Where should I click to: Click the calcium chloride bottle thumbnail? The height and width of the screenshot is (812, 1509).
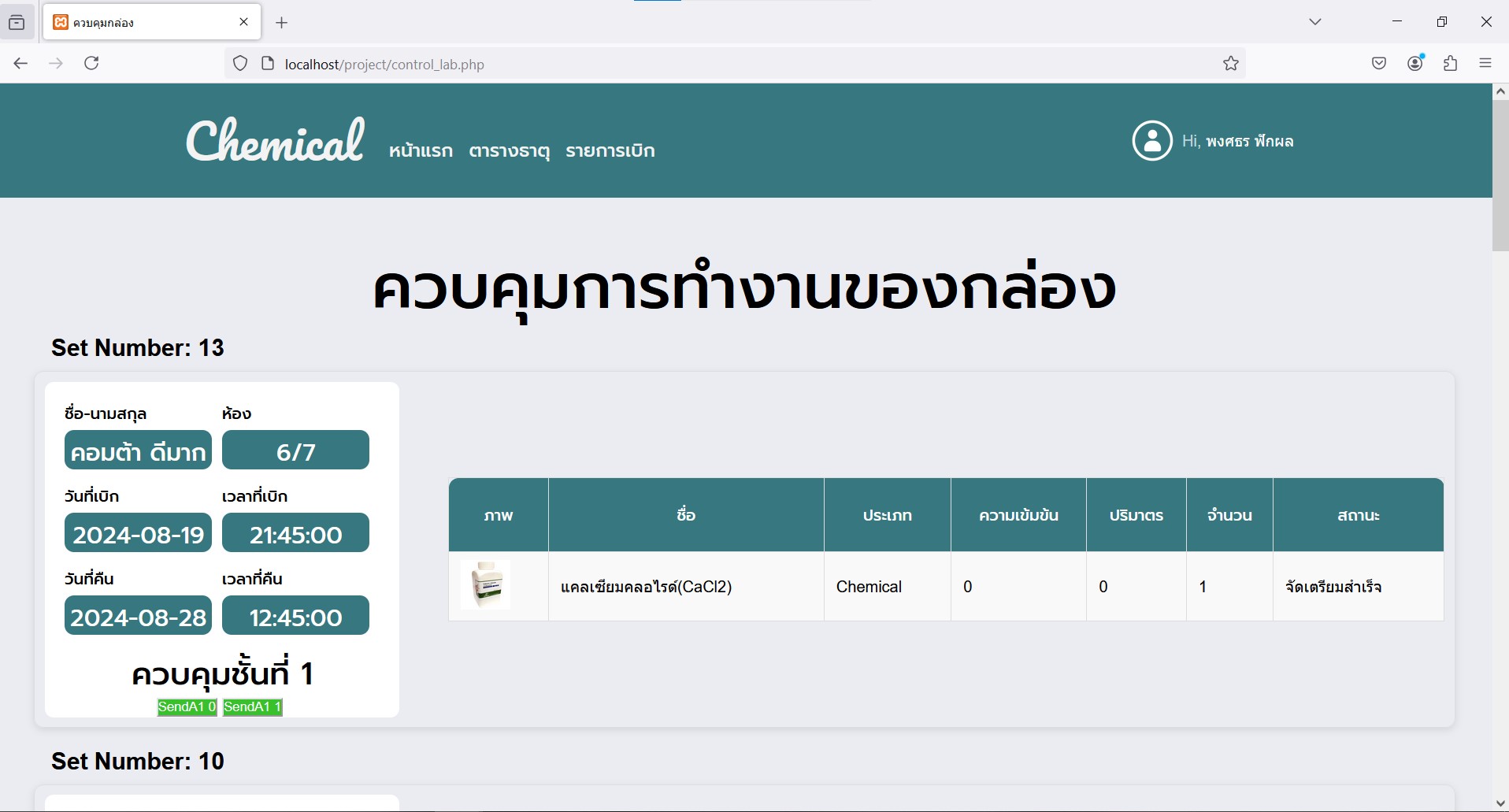coord(486,585)
